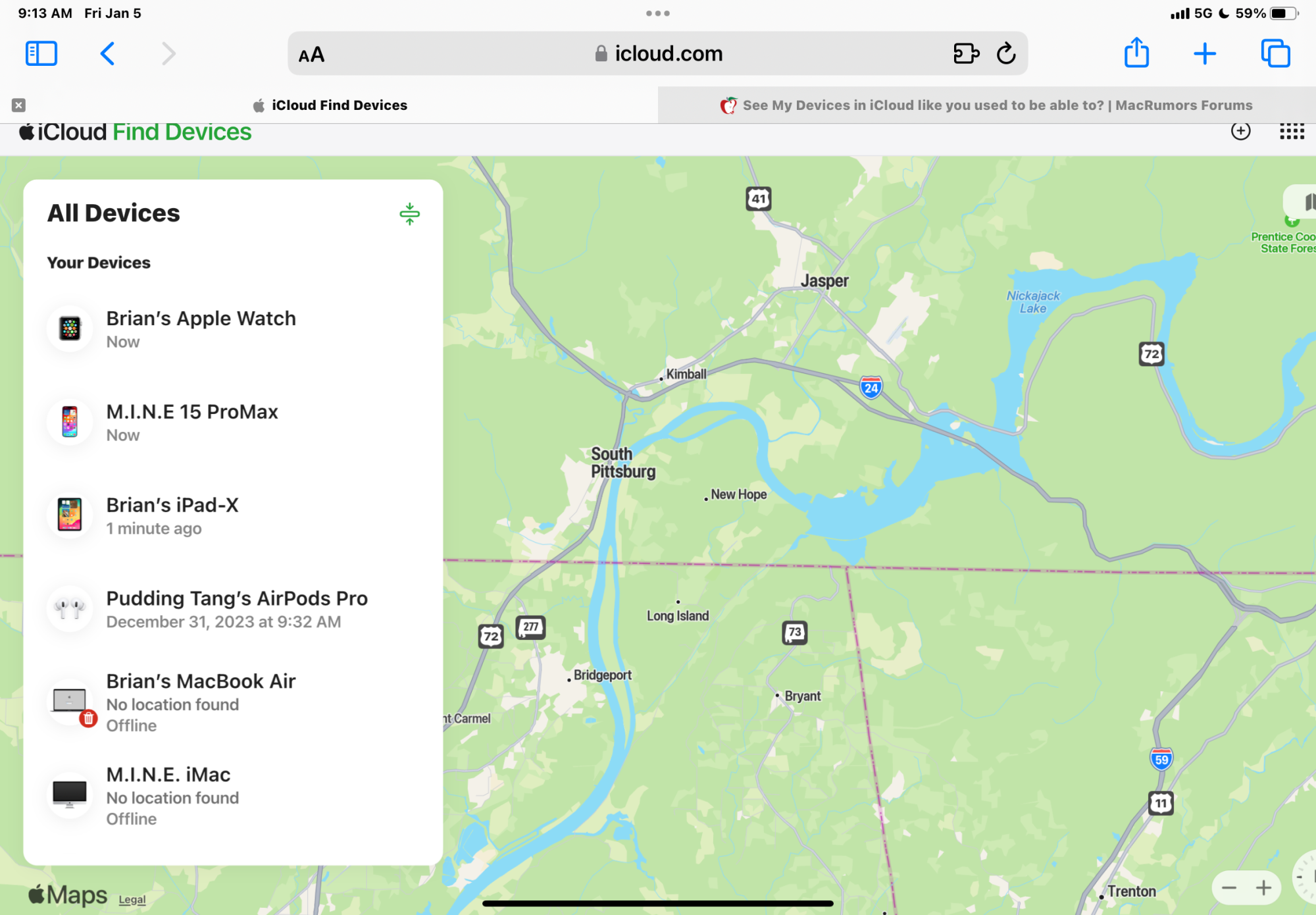This screenshot has width=1316, height=915.
Task: Tap the Route 11 shield on map
Action: pos(1161,803)
